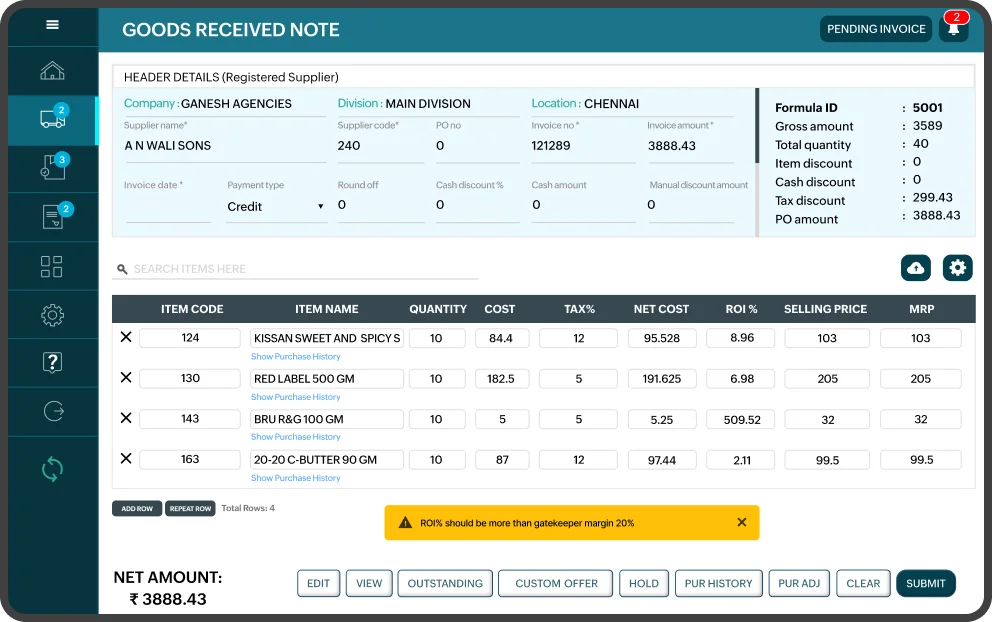Click the PENDING INVOICE button
Viewport: 992px width, 622px height.
click(x=876, y=29)
